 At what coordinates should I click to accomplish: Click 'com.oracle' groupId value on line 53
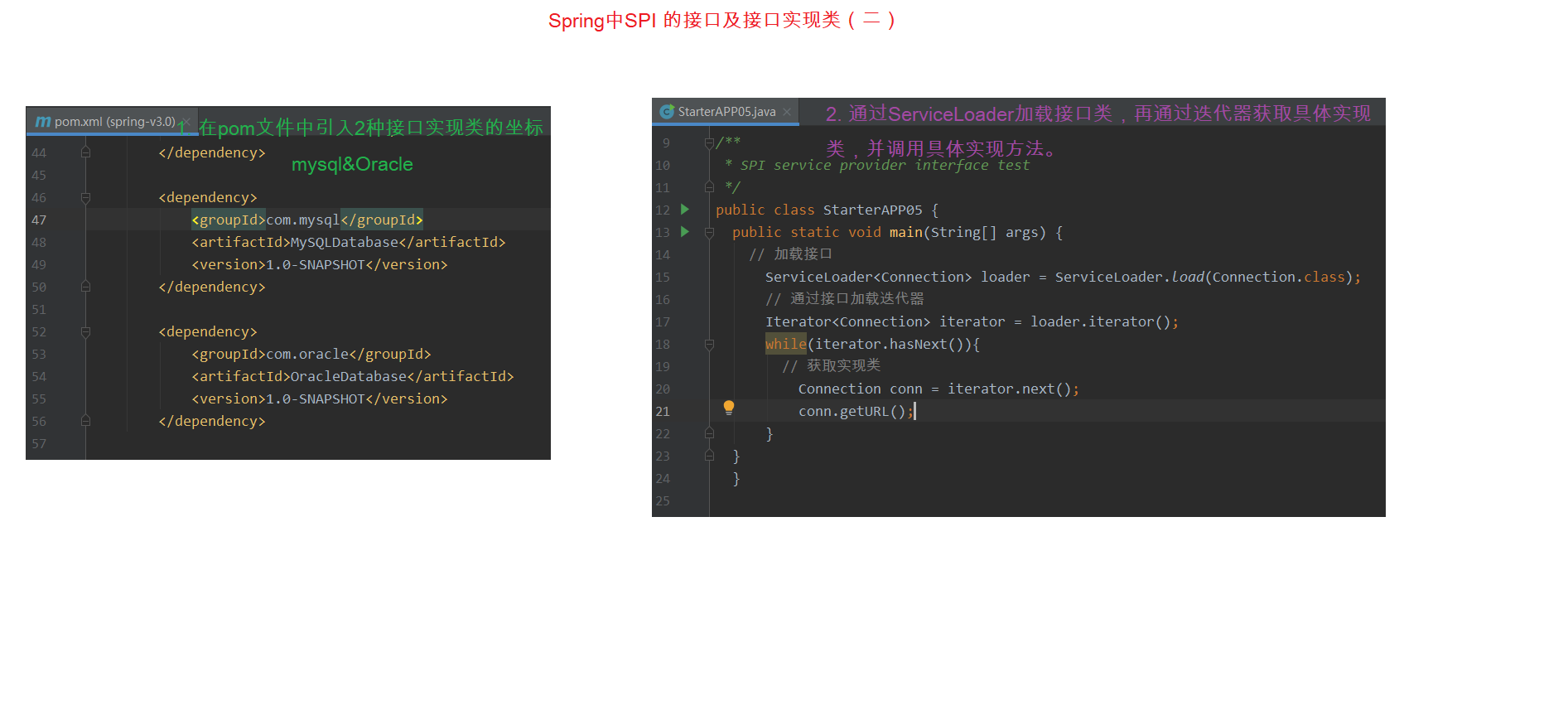pyautogui.click(x=307, y=354)
